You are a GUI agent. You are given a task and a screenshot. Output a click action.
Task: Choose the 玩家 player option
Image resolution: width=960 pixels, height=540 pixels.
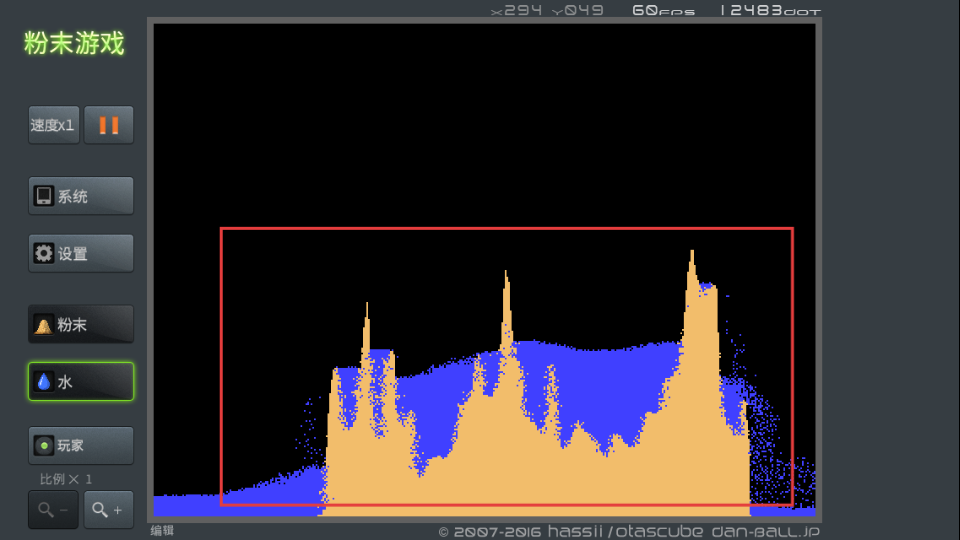coord(80,446)
